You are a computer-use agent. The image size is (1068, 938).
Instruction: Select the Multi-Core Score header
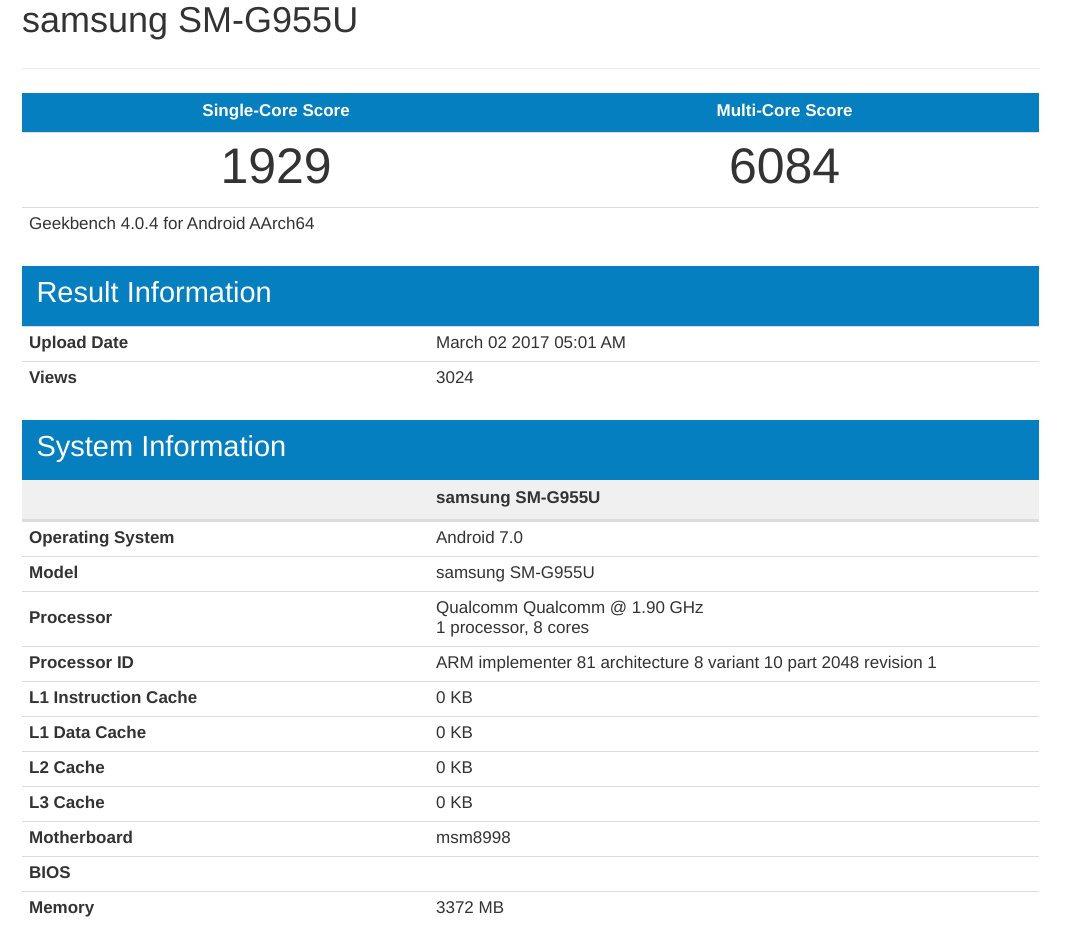(784, 110)
